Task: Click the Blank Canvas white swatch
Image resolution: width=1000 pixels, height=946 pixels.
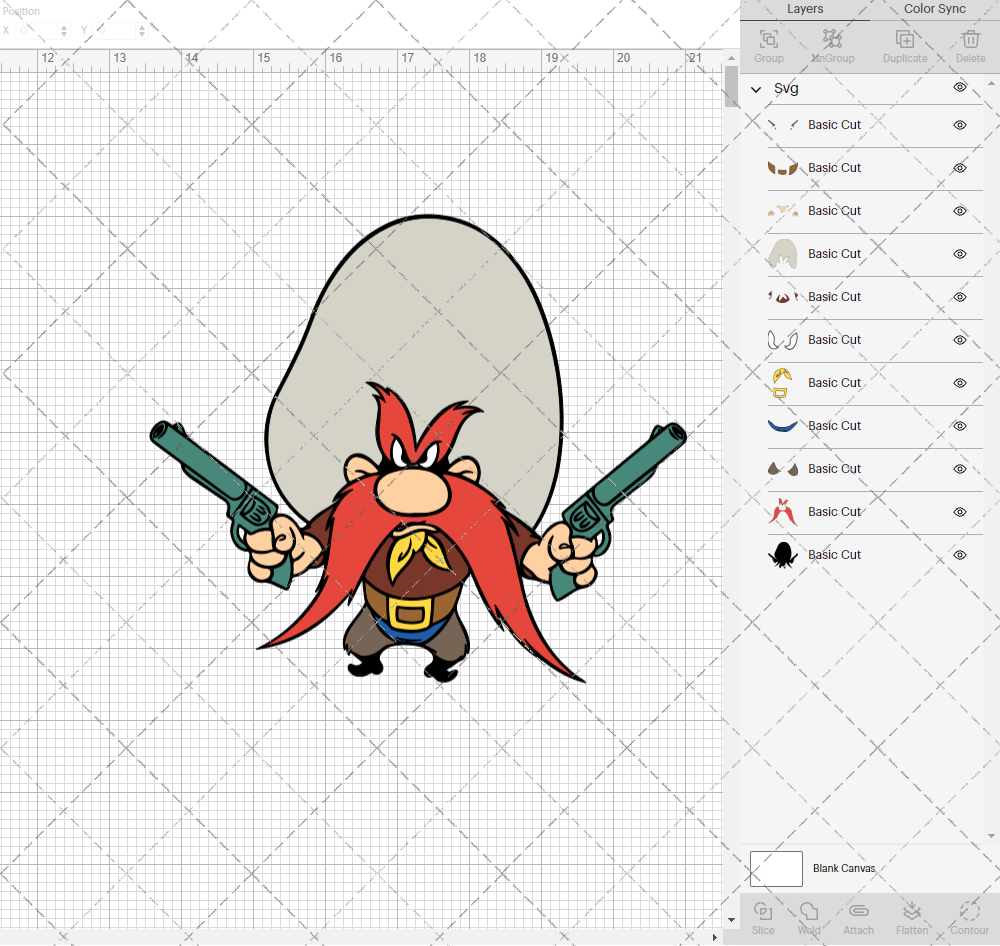Action: coord(776,869)
